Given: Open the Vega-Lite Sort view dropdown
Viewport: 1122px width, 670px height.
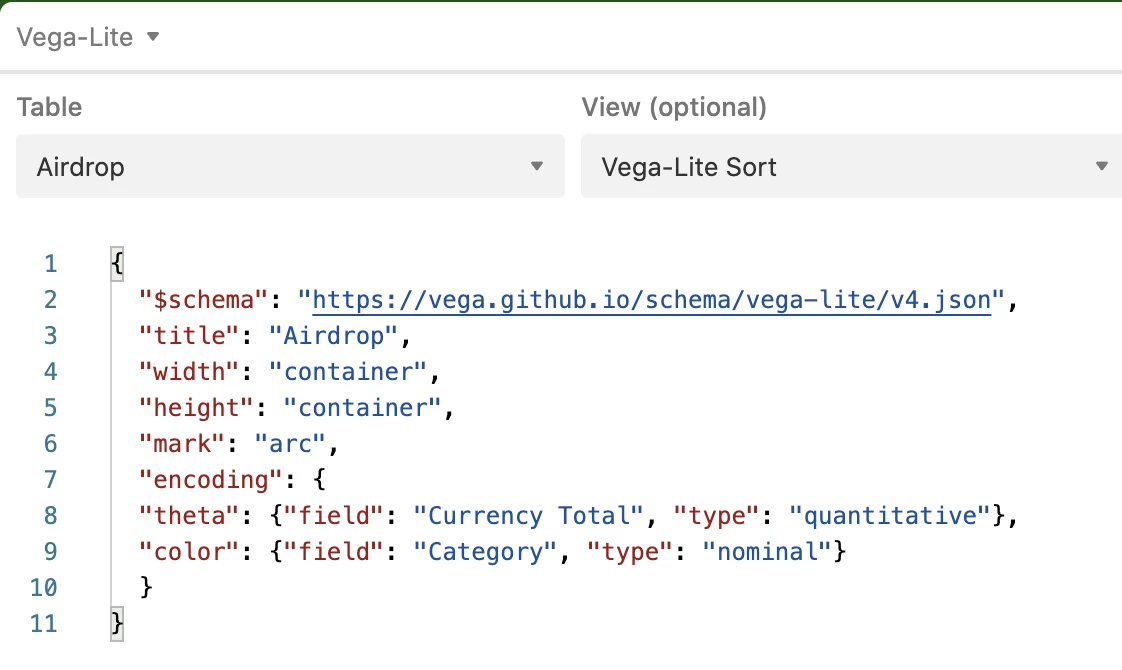Looking at the screenshot, I should click(x=850, y=166).
